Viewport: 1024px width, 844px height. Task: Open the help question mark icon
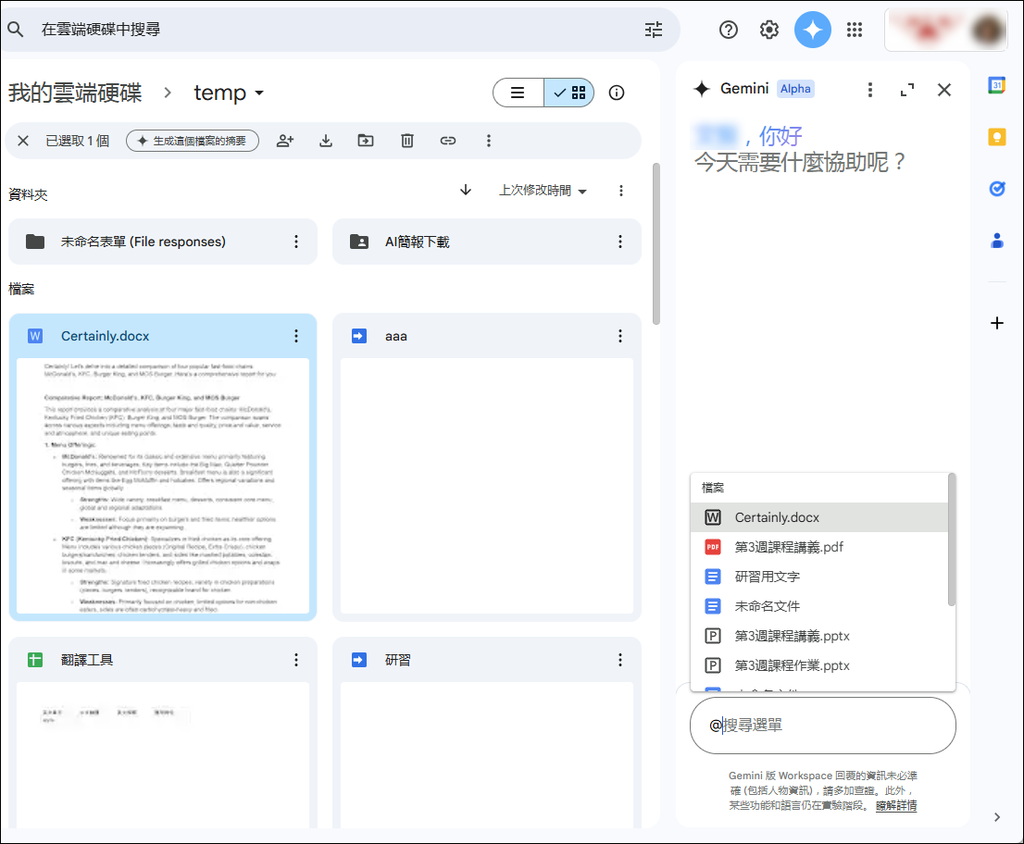(728, 29)
